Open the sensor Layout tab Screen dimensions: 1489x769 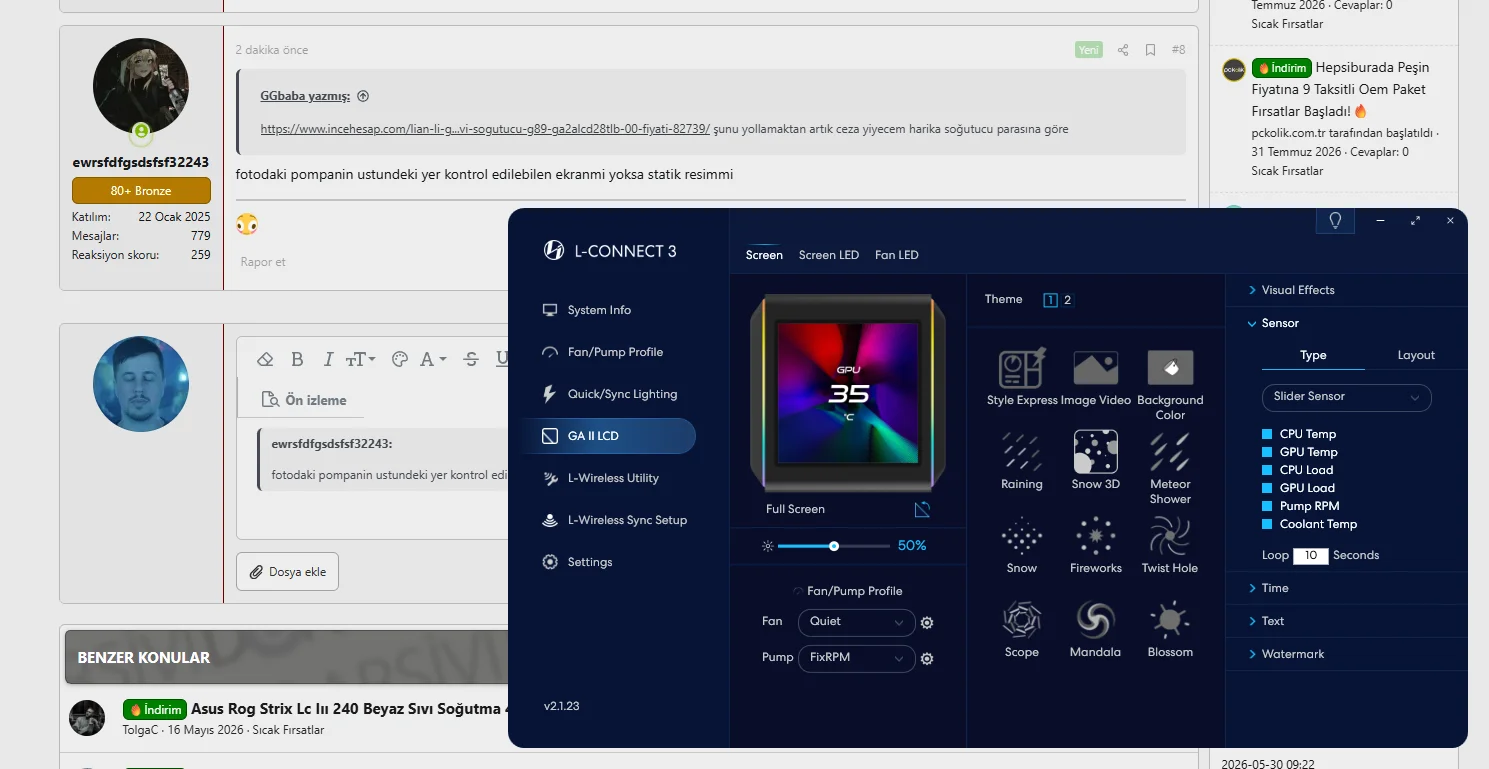click(1416, 355)
